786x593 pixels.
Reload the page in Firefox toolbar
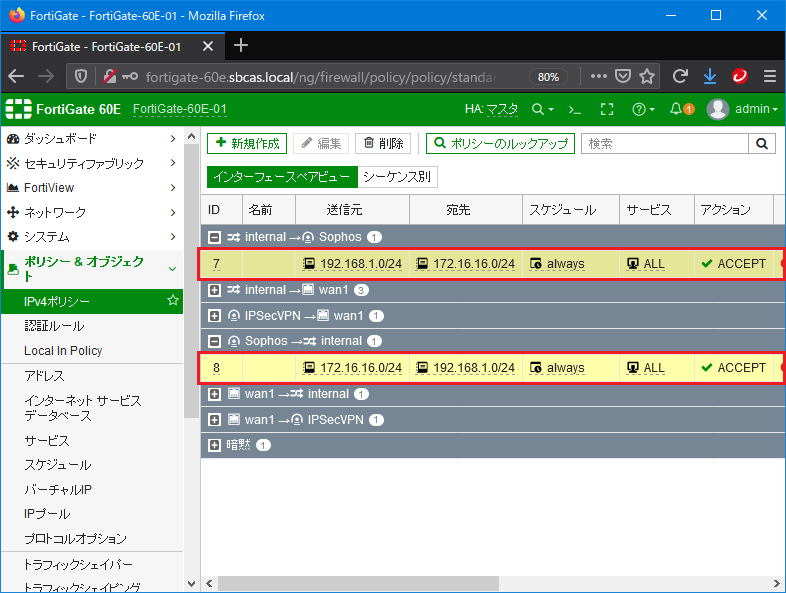(x=680, y=77)
